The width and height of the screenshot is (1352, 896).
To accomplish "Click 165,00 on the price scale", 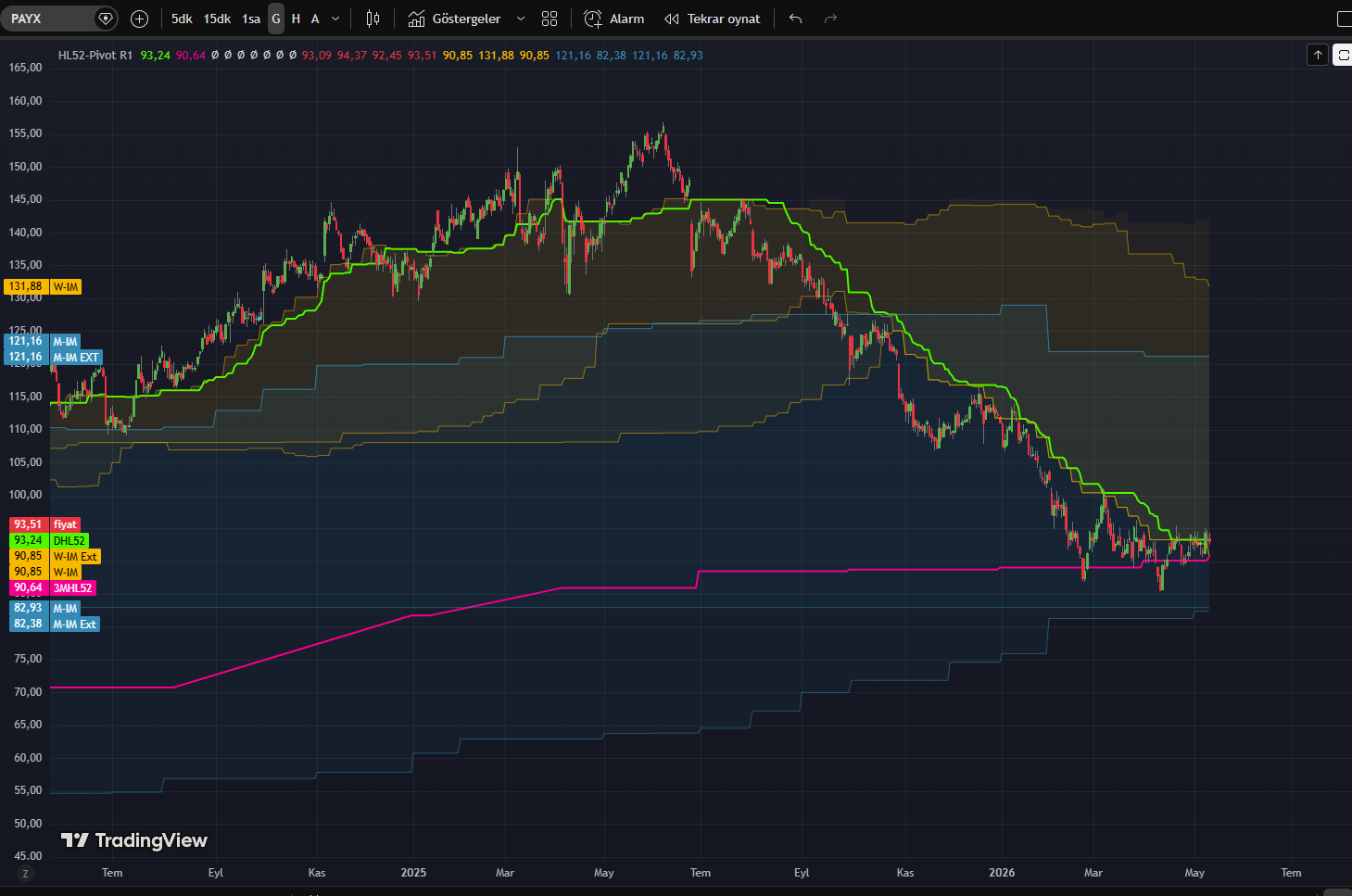I will [x=26, y=68].
